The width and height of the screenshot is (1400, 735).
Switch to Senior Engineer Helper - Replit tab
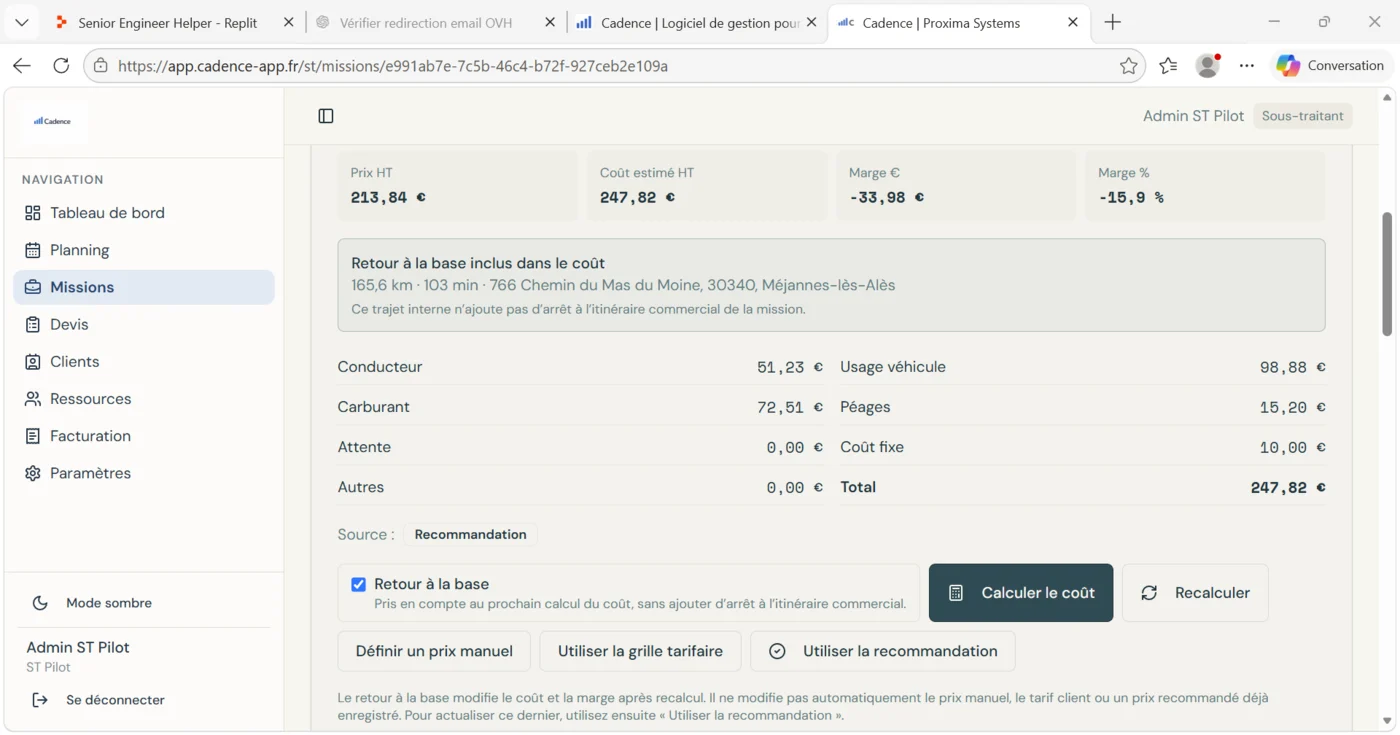[x=168, y=22]
